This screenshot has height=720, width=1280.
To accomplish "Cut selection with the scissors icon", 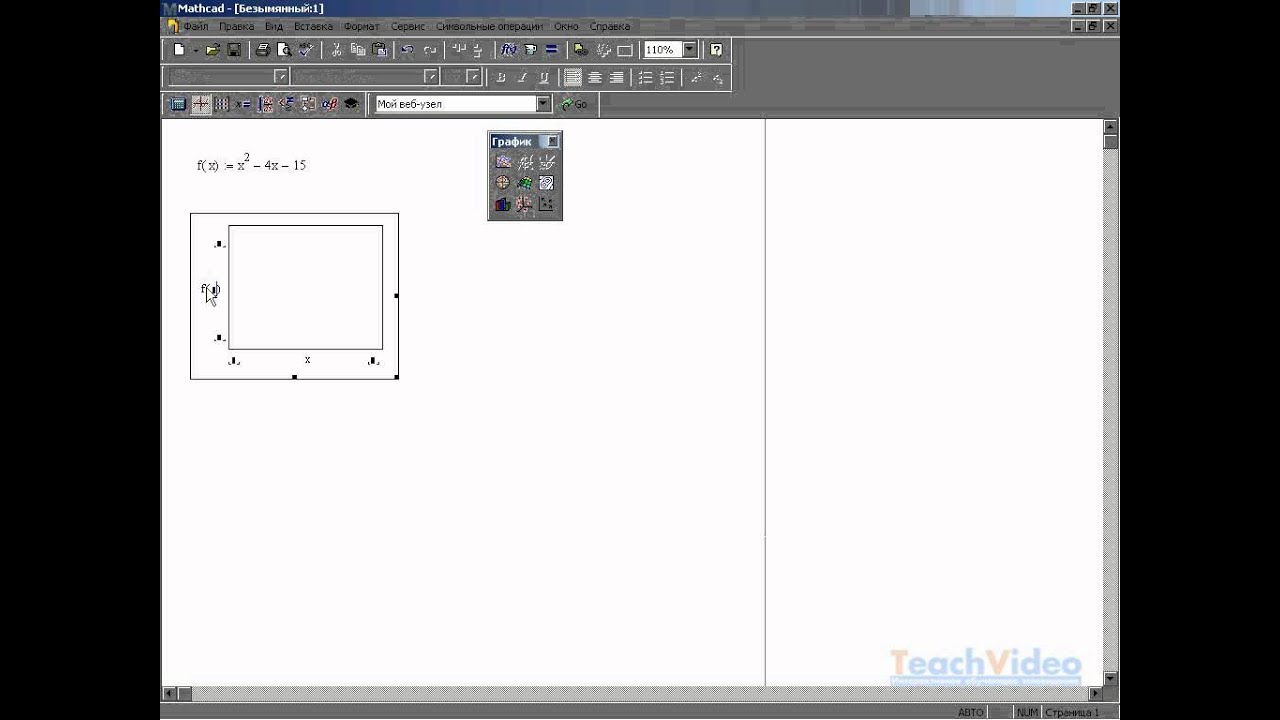I will pyautogui.click(x=336, y=49).
